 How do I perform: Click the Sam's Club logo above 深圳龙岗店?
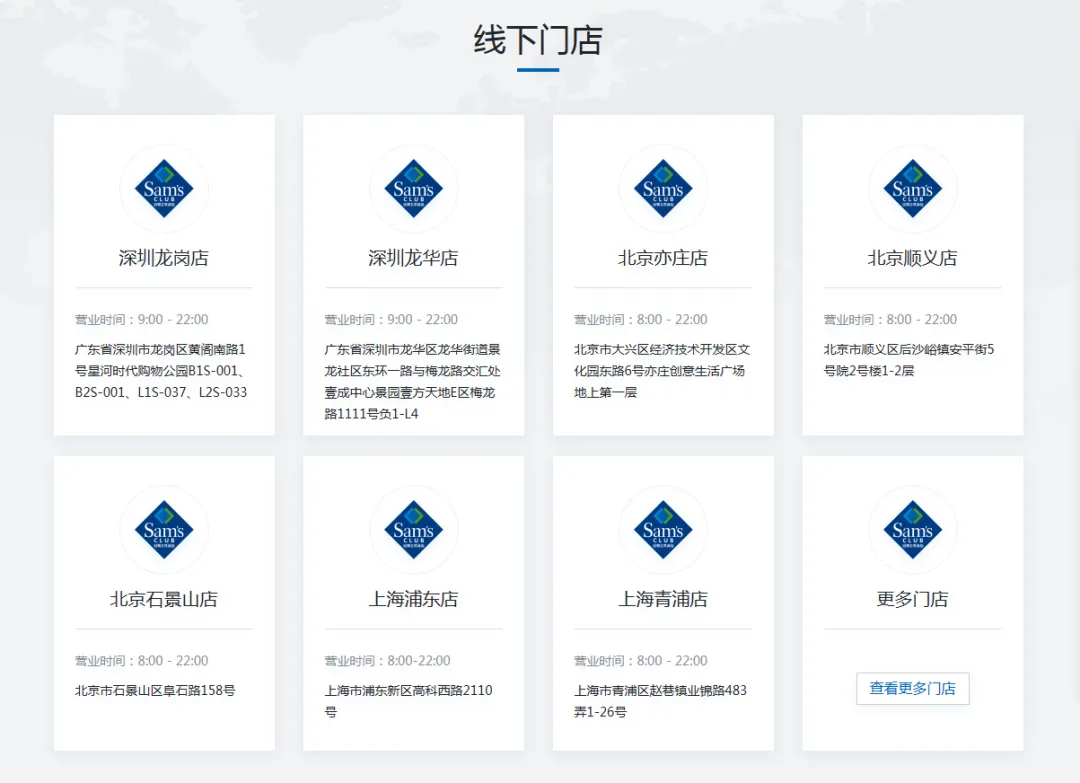click(164, 189)
